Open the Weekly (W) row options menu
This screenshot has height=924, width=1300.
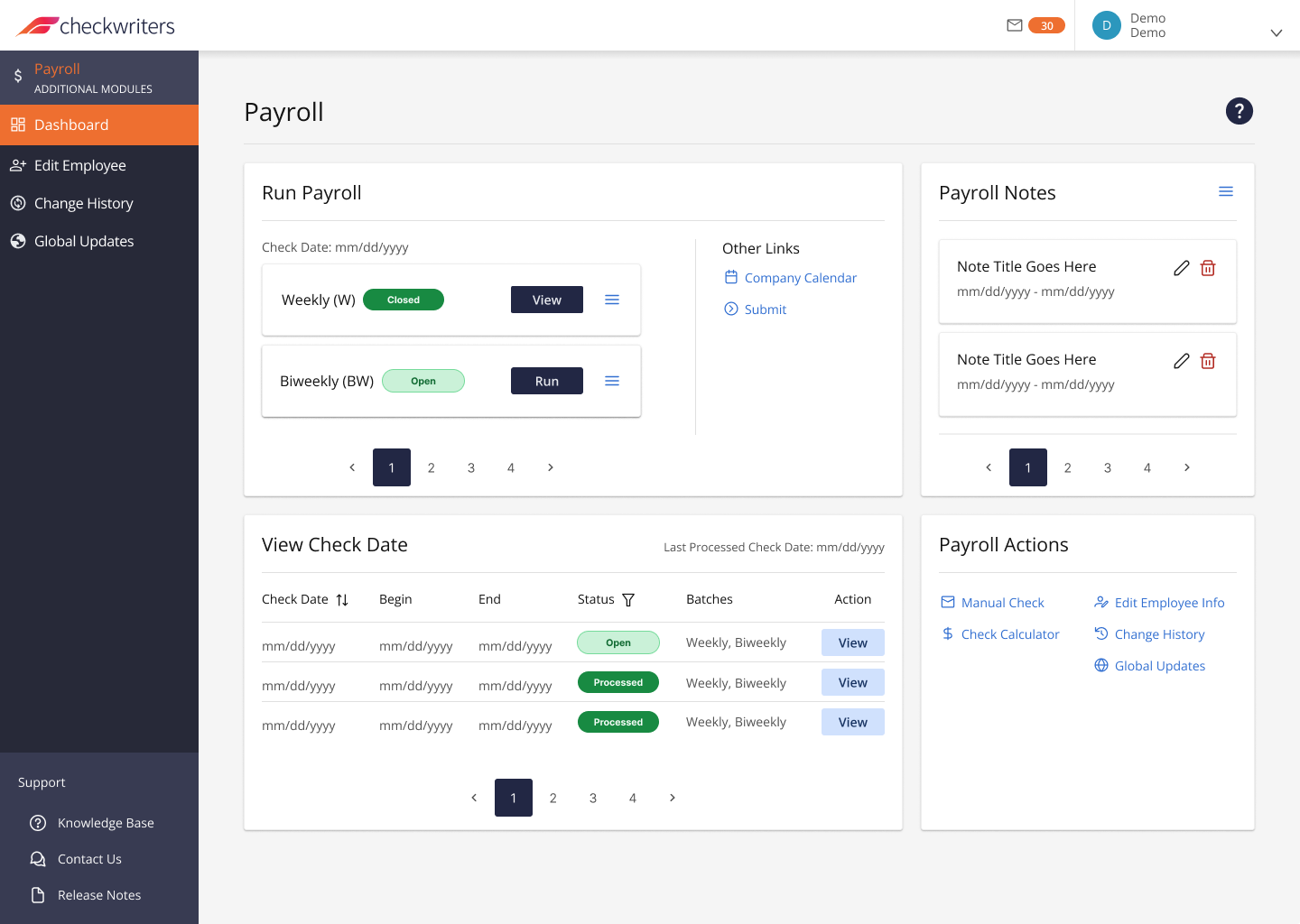tap(612, 300)
